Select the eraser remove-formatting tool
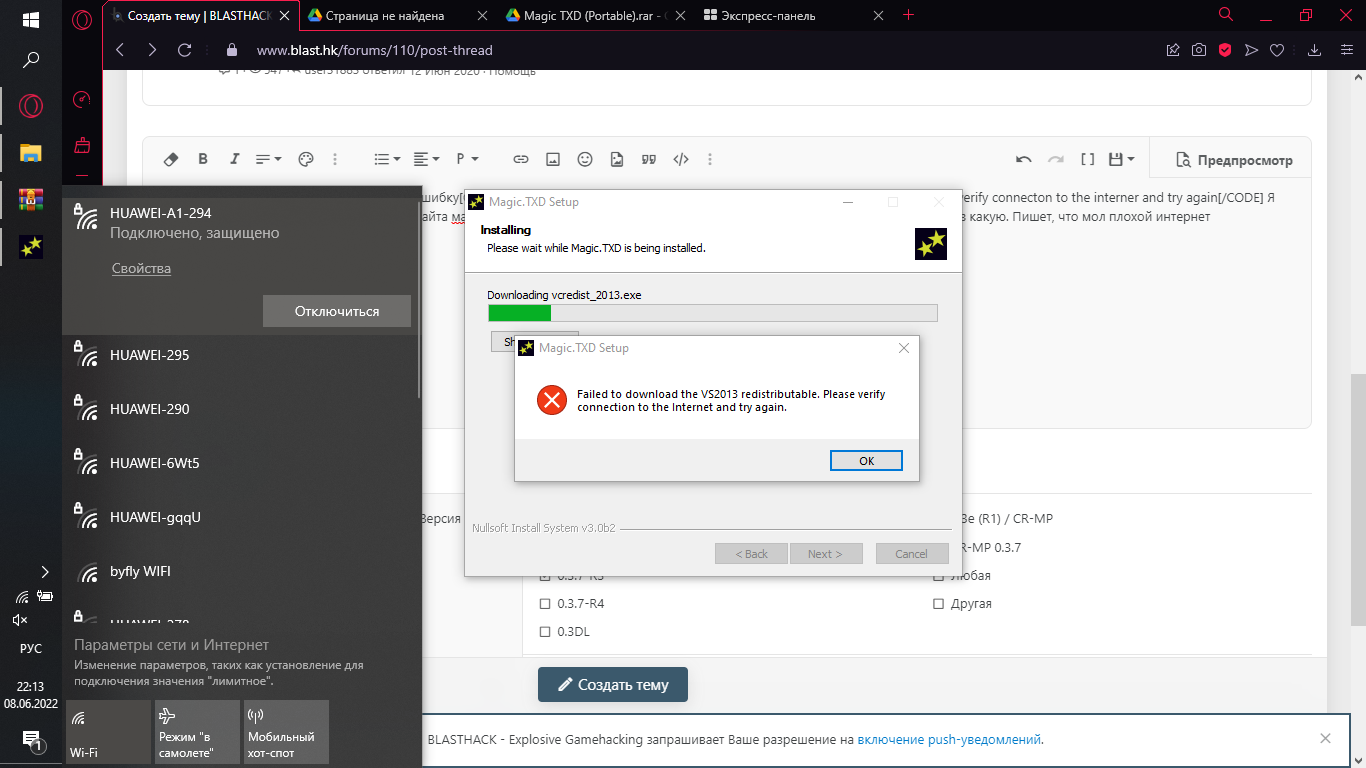Screen dimensions: 1366x768 tap(170, 159)
